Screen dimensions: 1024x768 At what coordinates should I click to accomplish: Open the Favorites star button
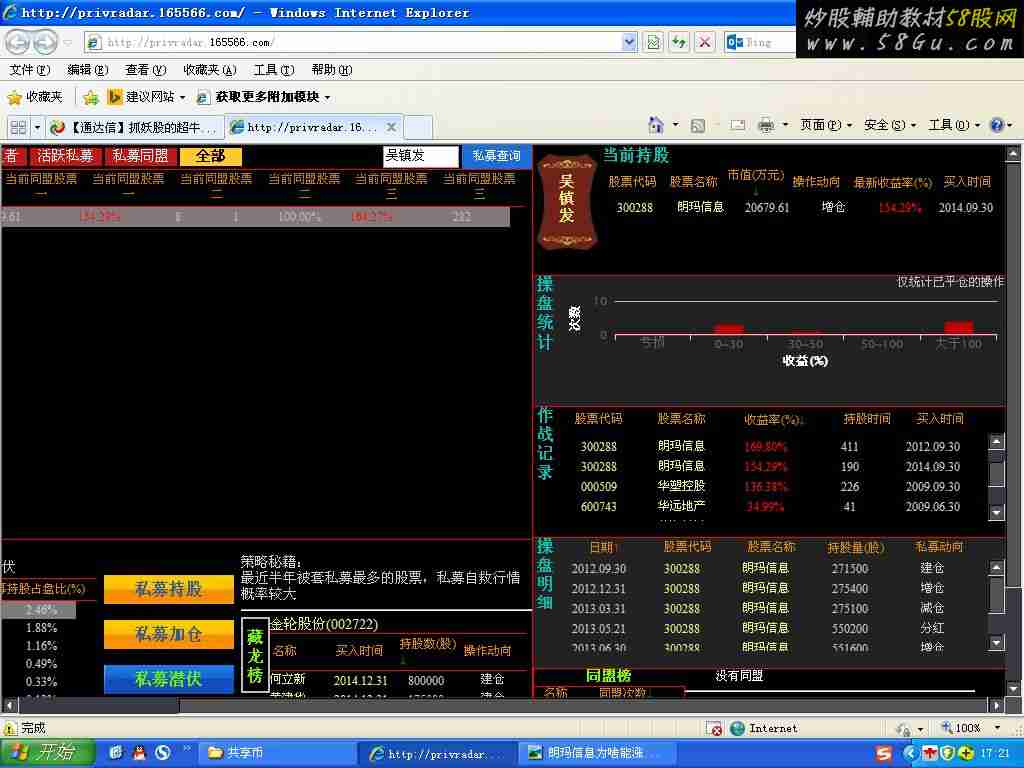[x=35, y=97]
